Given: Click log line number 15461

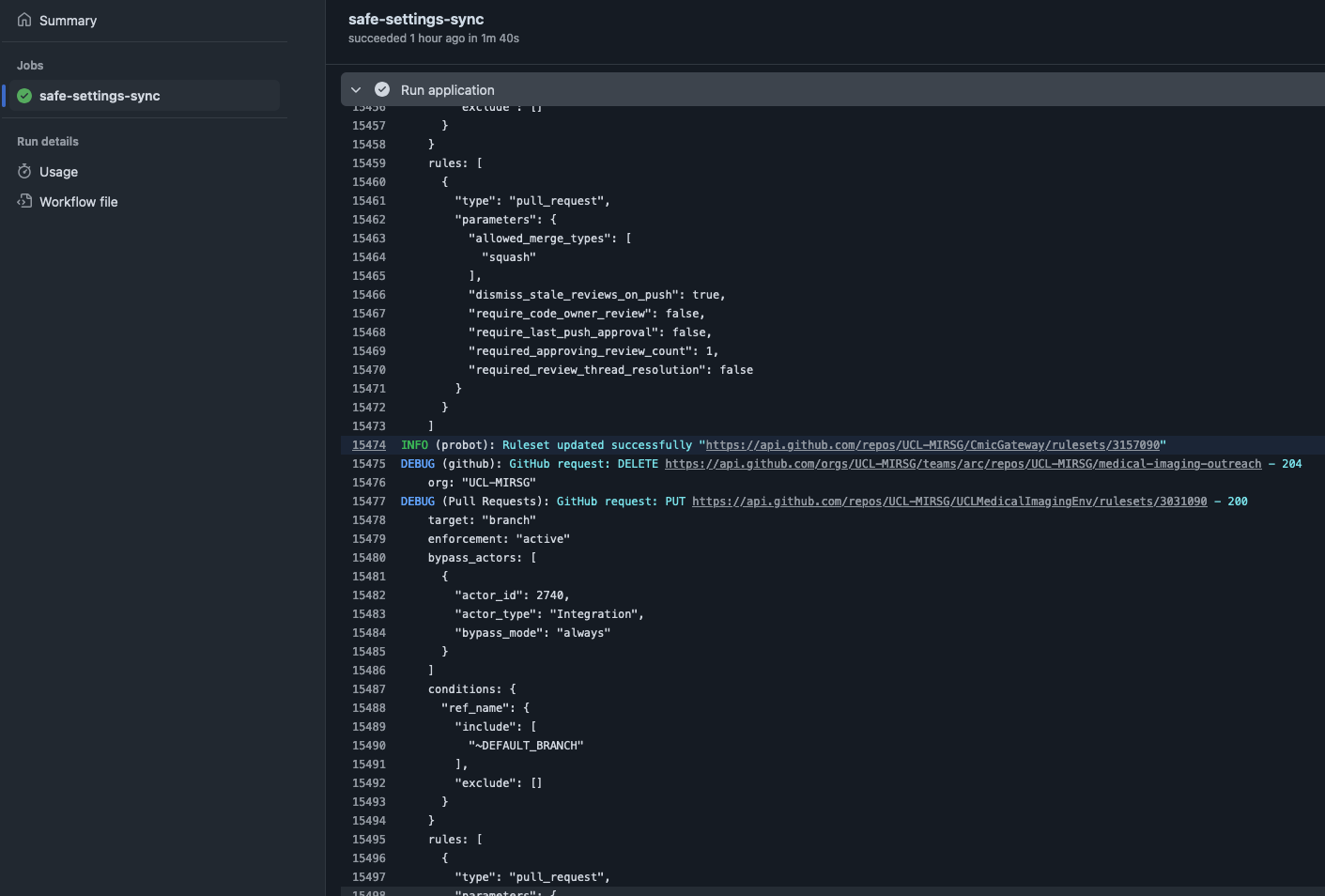Looking at the screenshot, I should [368, 201].
